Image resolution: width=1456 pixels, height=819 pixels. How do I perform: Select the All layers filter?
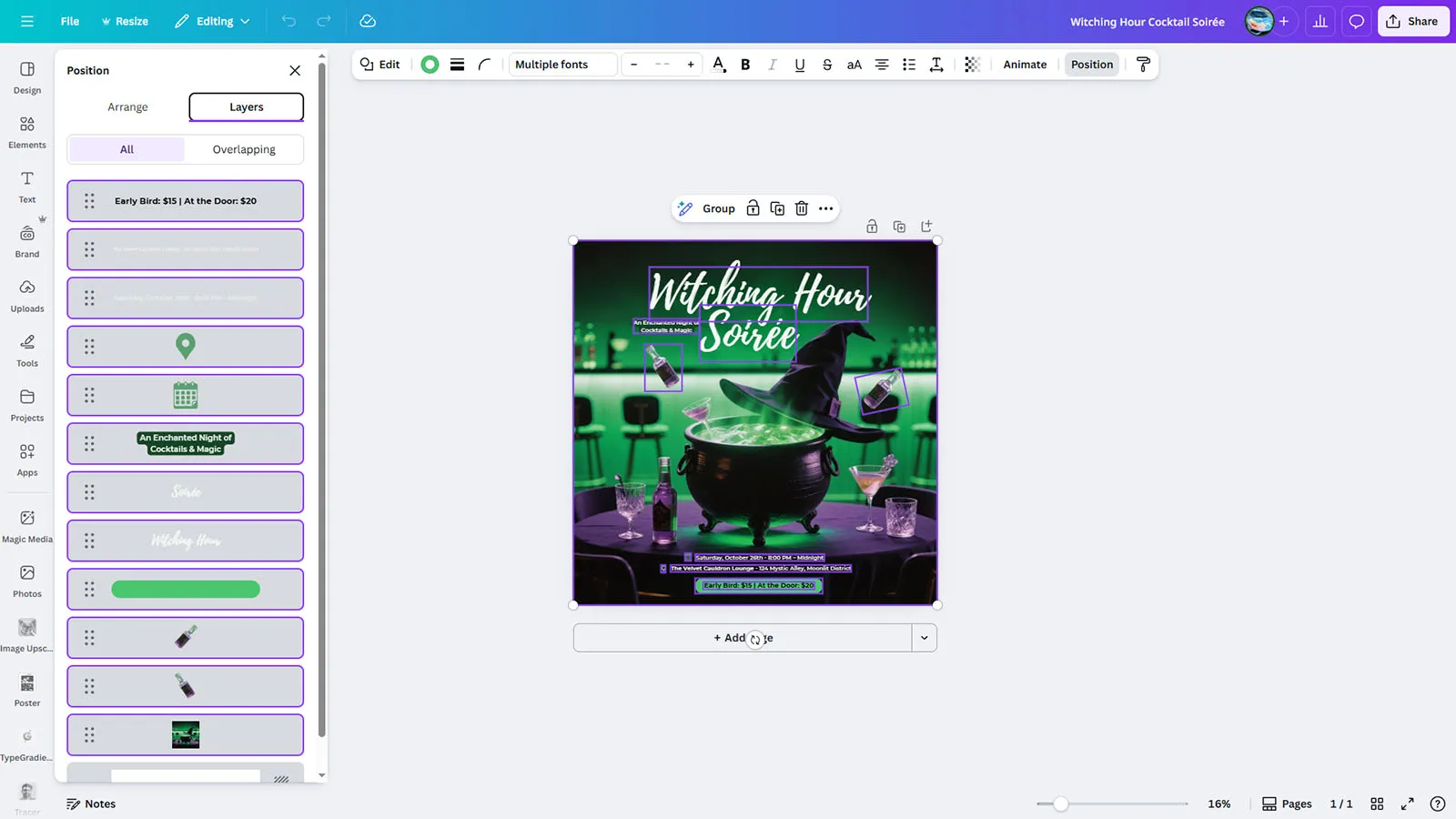[x=126, y=149]
